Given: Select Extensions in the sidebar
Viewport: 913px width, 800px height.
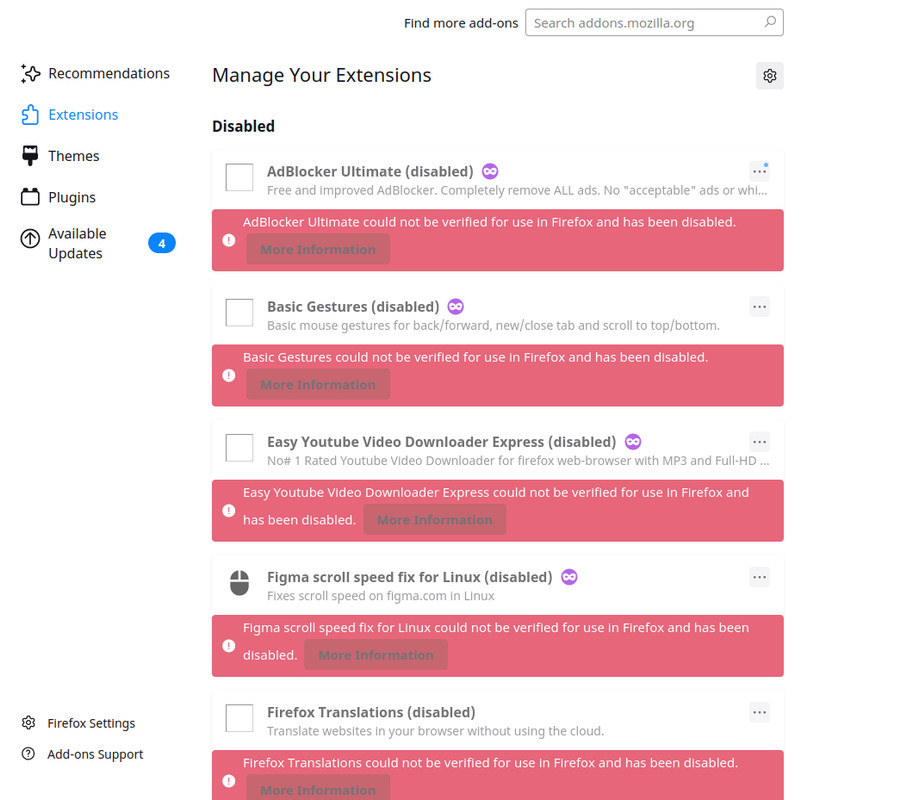Looking at the screenshot, I should tap(69, 115).
